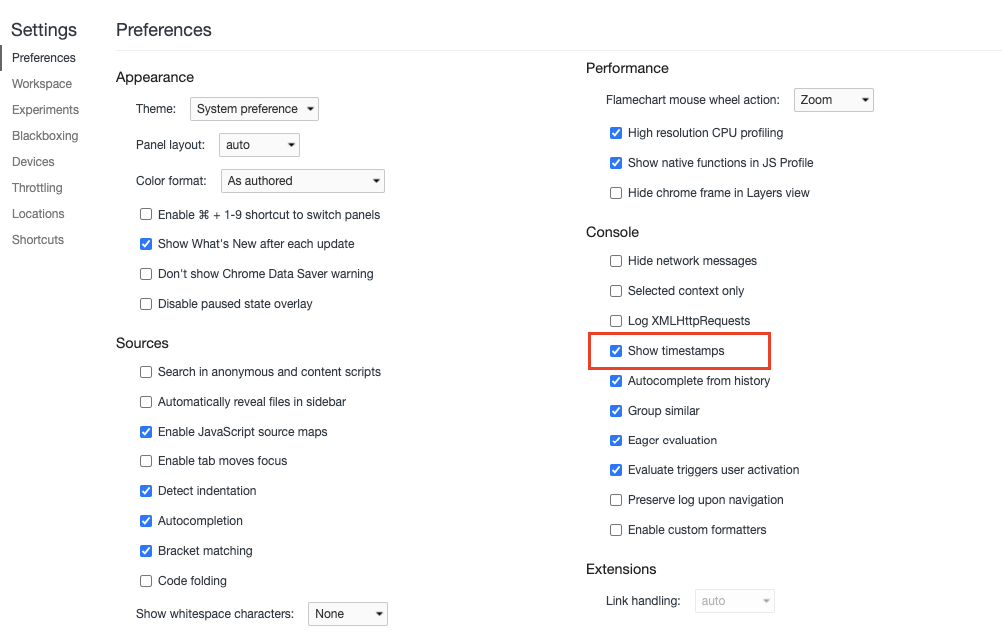1002x636 pixels.
Task: Disable Bracket matching checkbox
Action: point(147,551)
